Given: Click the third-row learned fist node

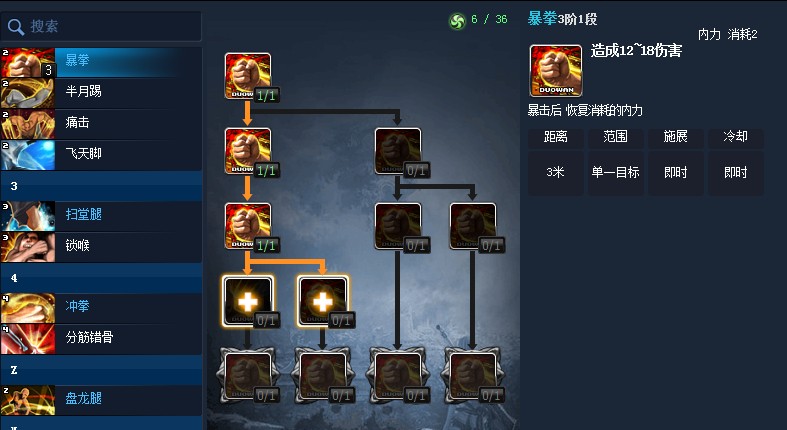Looking at the screenshot, I should click(x=248, y=226).
